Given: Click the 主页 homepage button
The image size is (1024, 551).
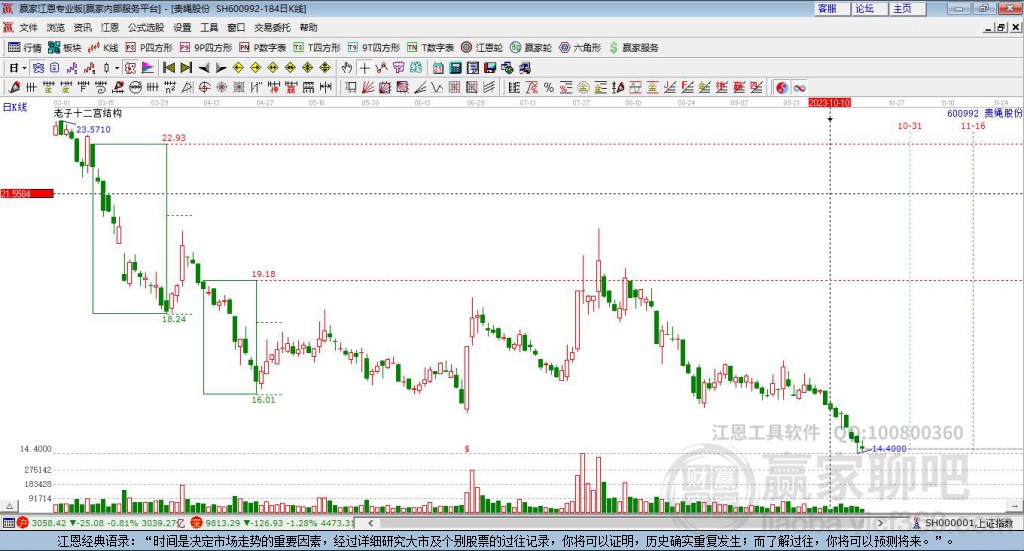Looking at the screenshot, I should point(907,8).
